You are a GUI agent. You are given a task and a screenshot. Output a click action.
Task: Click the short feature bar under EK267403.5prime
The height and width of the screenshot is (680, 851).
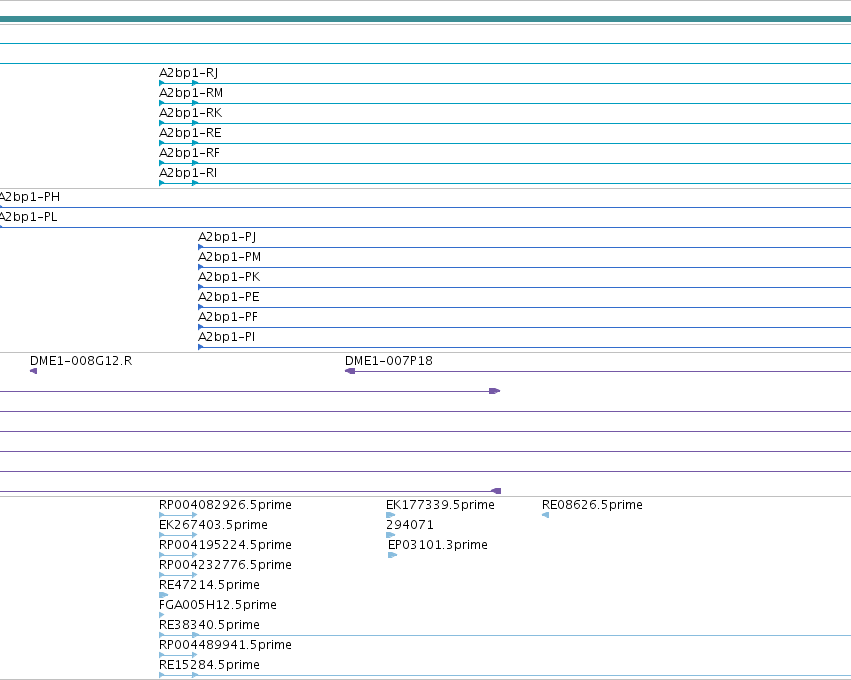tap(179, 535)
